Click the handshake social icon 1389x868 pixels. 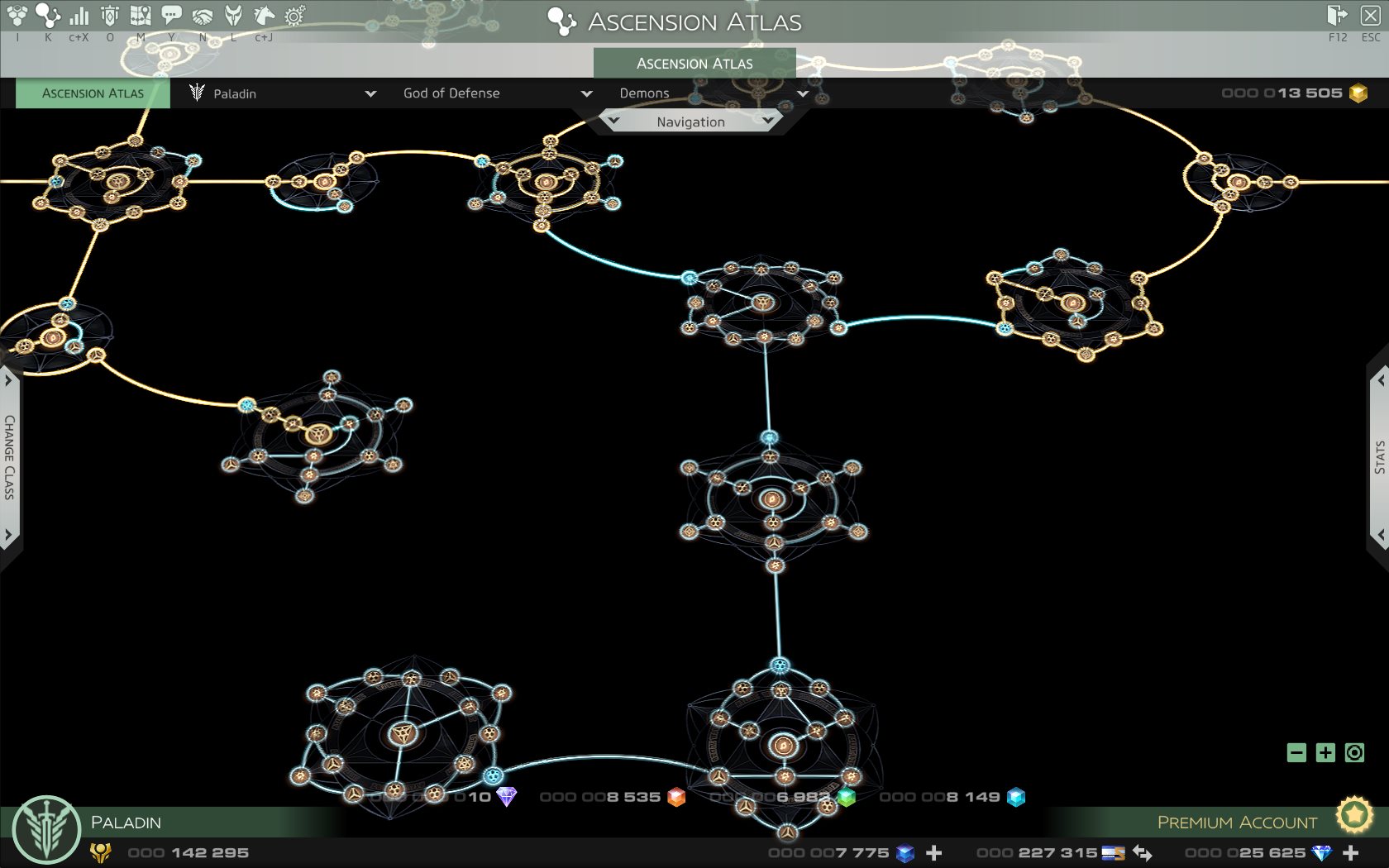203,15
